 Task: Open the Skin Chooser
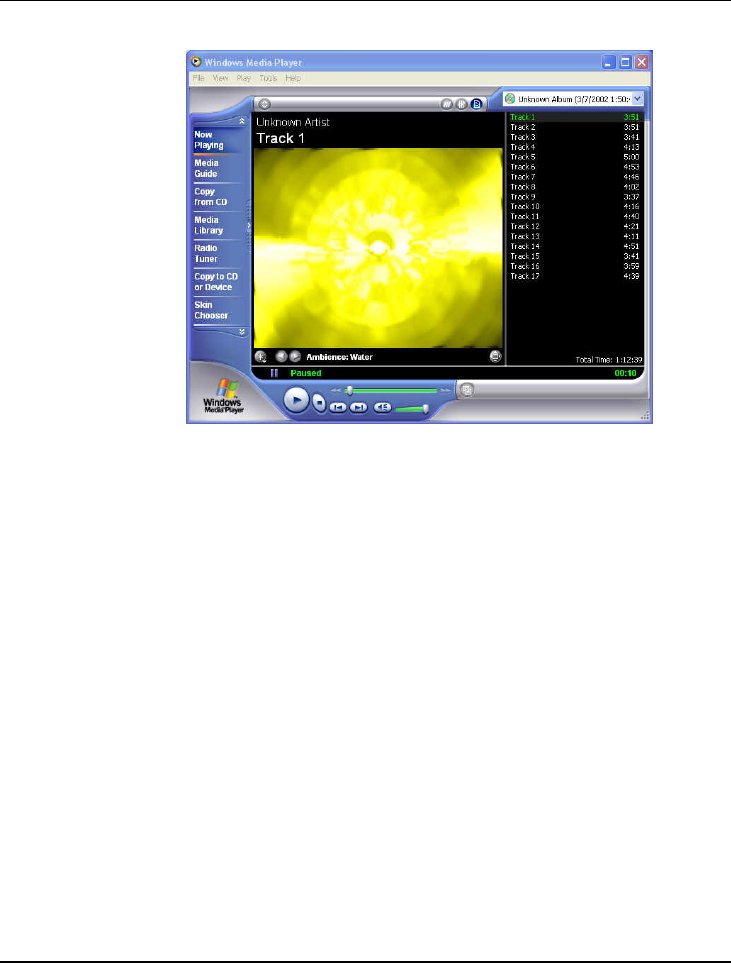[x=217, y=310]
